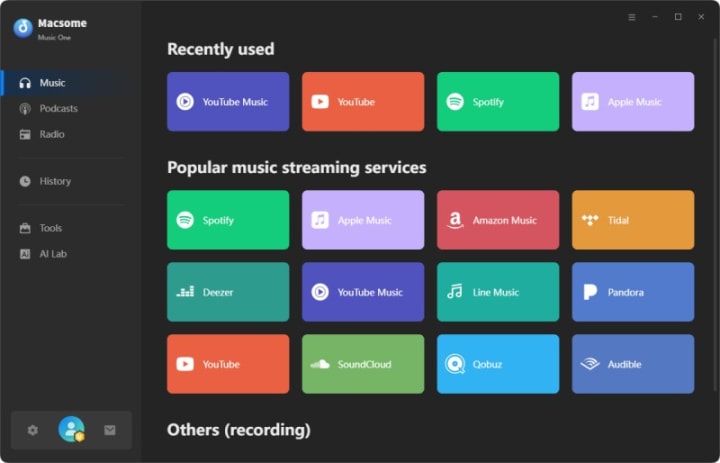Screen dimensions: 720x463
Task: Minimize the Macsome window
Action: (655, 17)
